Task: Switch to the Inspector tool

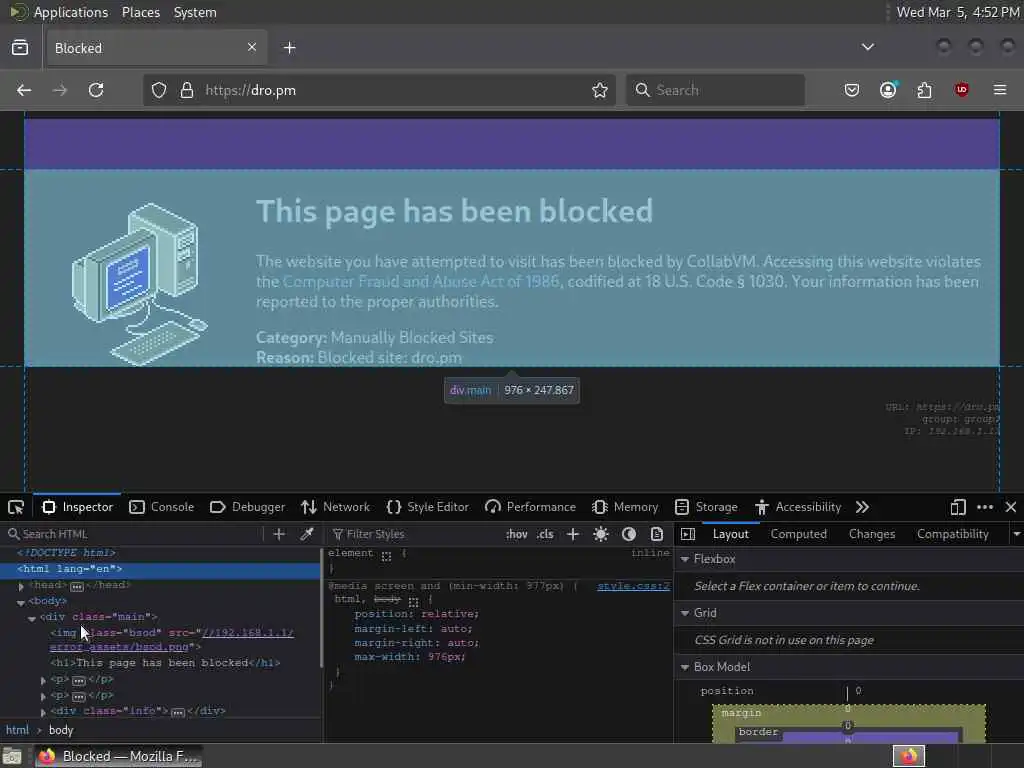Action: click(x=78, y=507)
